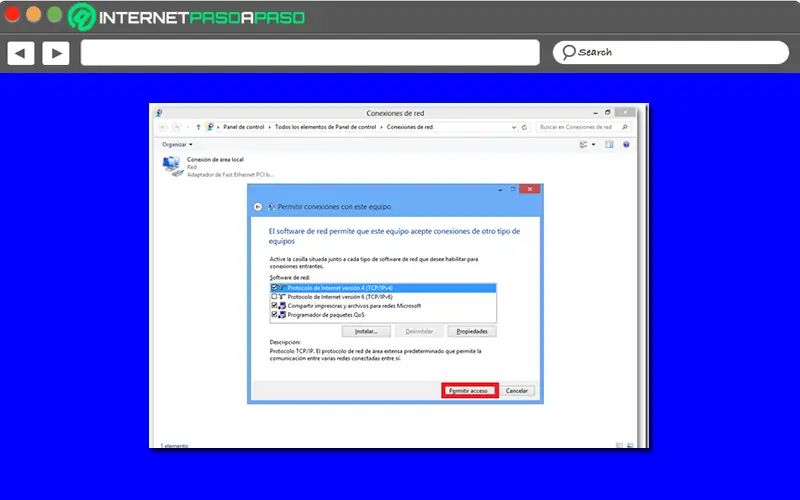Click the Conexiones de red window title icon
This screenshot has width=800, height=500.
(x=159, y=113)
